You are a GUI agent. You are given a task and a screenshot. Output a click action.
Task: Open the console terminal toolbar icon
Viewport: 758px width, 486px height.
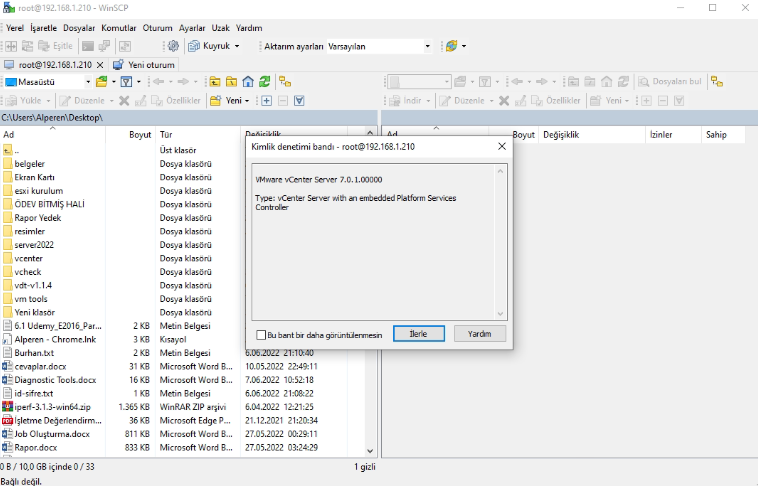87,46
